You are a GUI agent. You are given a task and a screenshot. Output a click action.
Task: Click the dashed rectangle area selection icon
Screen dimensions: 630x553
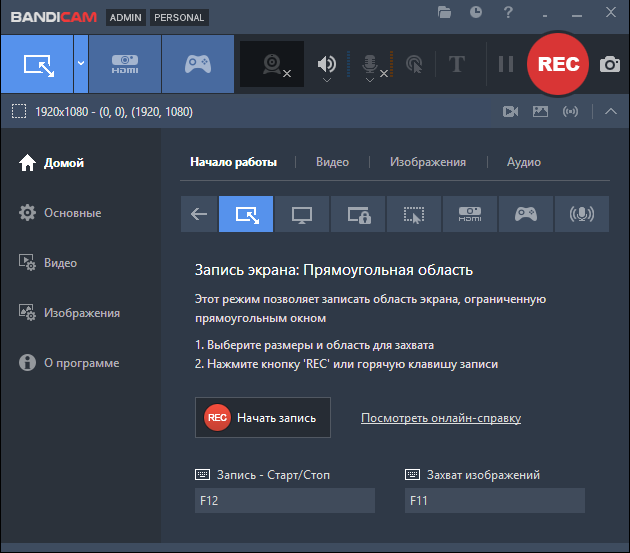[19, 111]
